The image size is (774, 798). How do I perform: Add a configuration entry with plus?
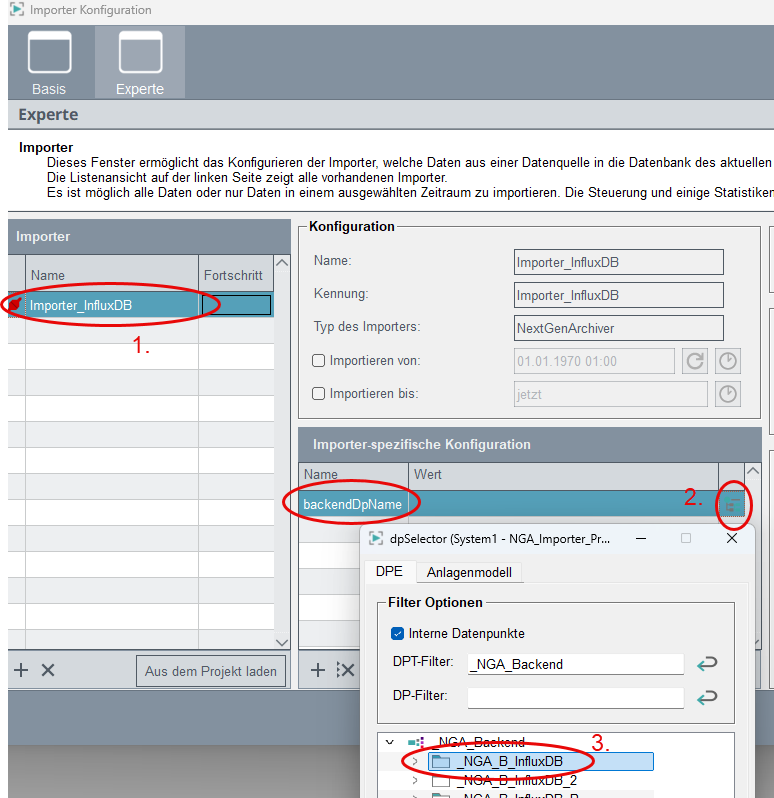(x=318, y=670)
